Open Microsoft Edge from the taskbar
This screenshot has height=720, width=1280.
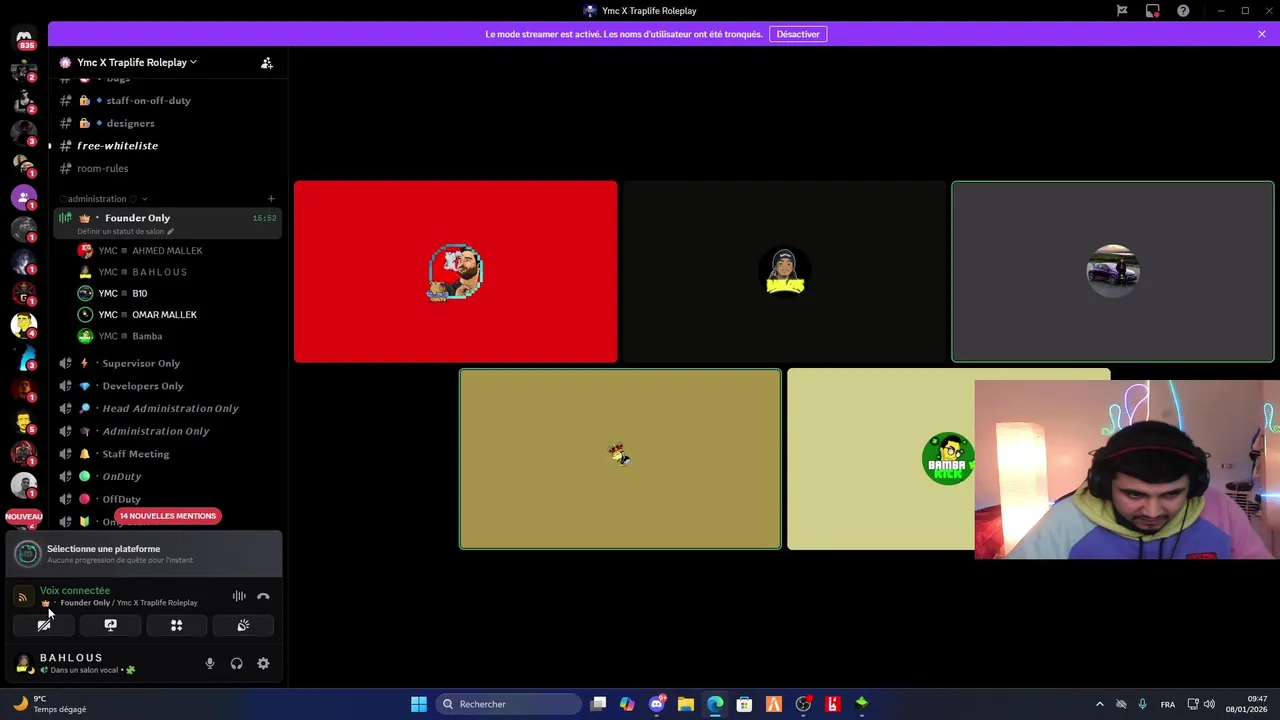click(715, 704)
